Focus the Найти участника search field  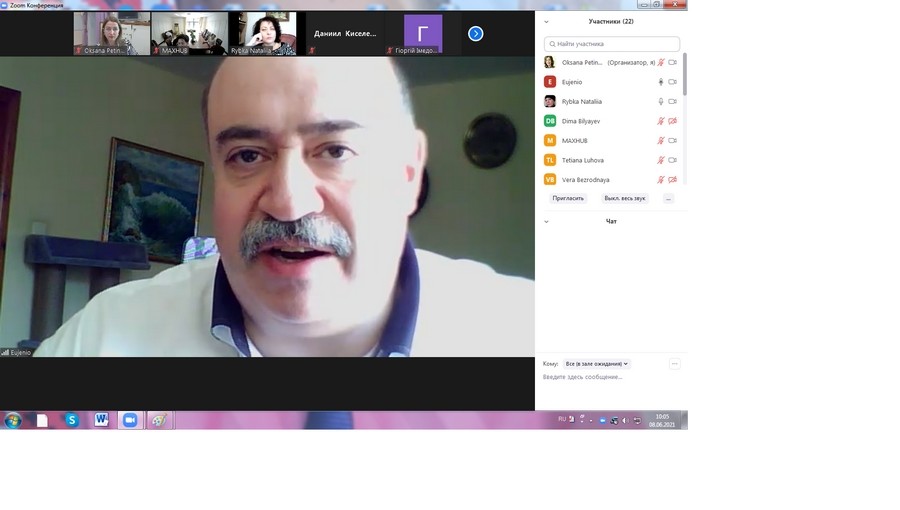pyautogui.click(x=612, y=44)
